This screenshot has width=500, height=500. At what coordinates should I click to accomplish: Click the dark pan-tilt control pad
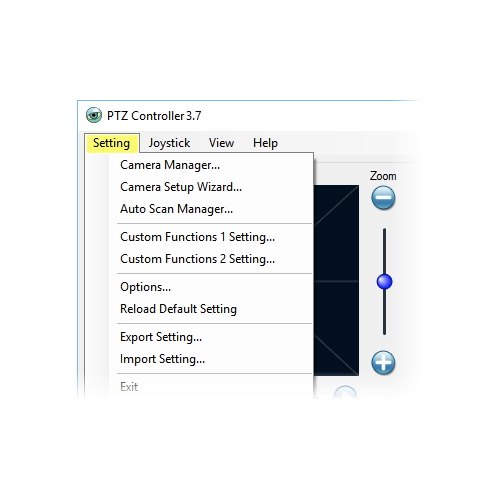336,280
